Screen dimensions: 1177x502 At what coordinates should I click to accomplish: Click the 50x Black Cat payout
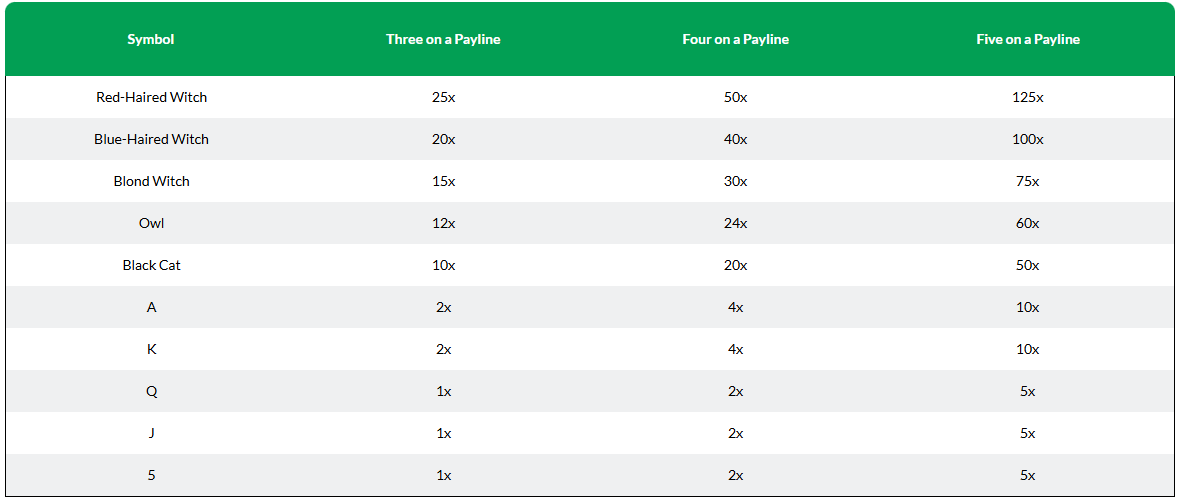(1028, 265)
